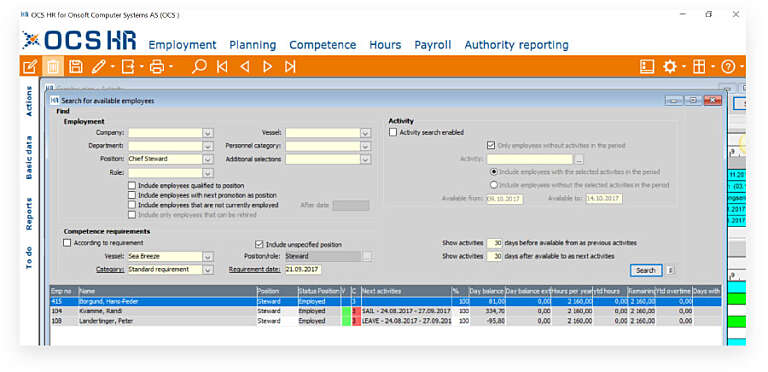
Task: Click the list panel icon in toolbar
Action: click(647, 67)
